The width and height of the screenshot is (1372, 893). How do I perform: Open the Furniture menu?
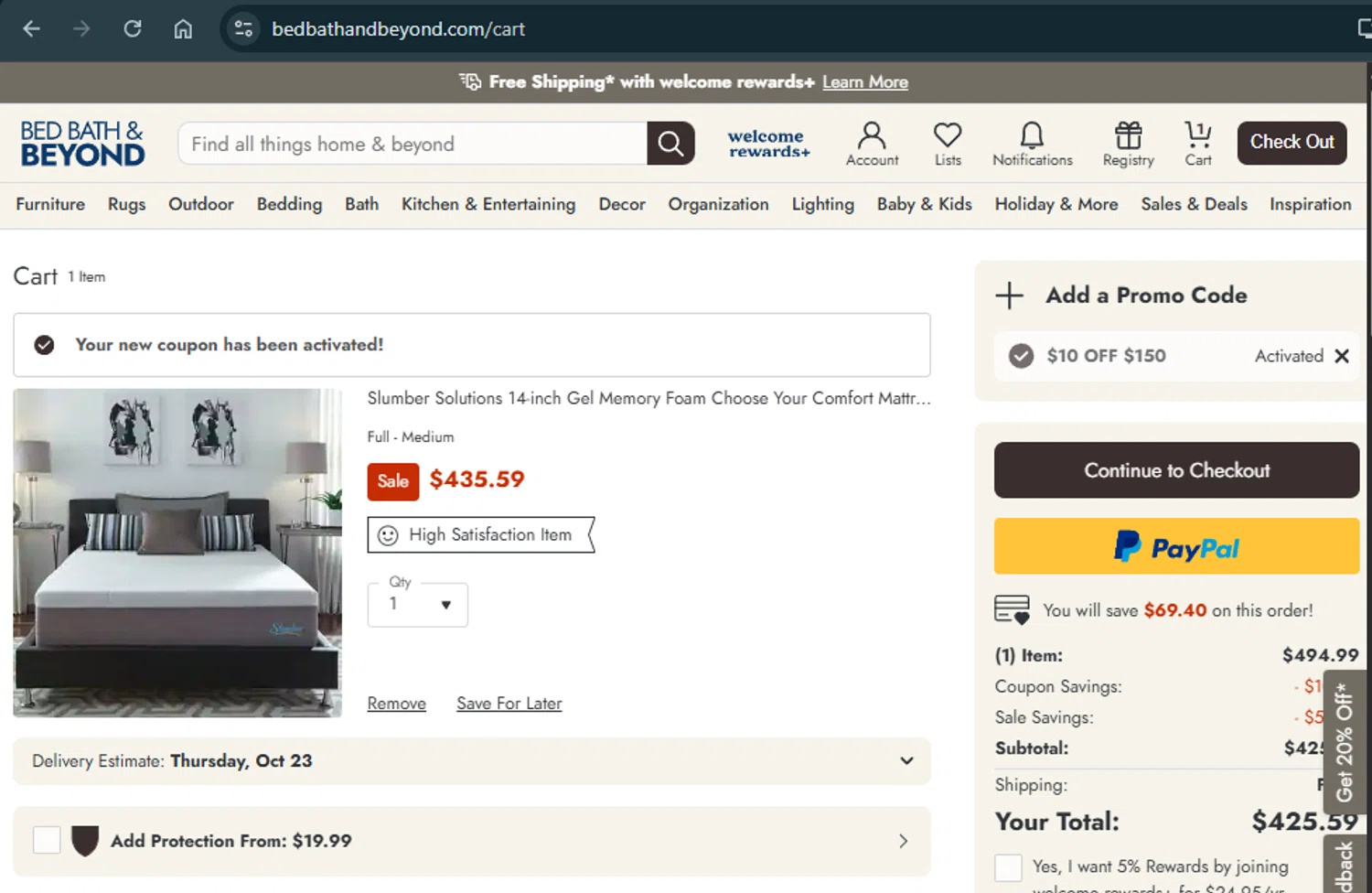click(50, 204)
